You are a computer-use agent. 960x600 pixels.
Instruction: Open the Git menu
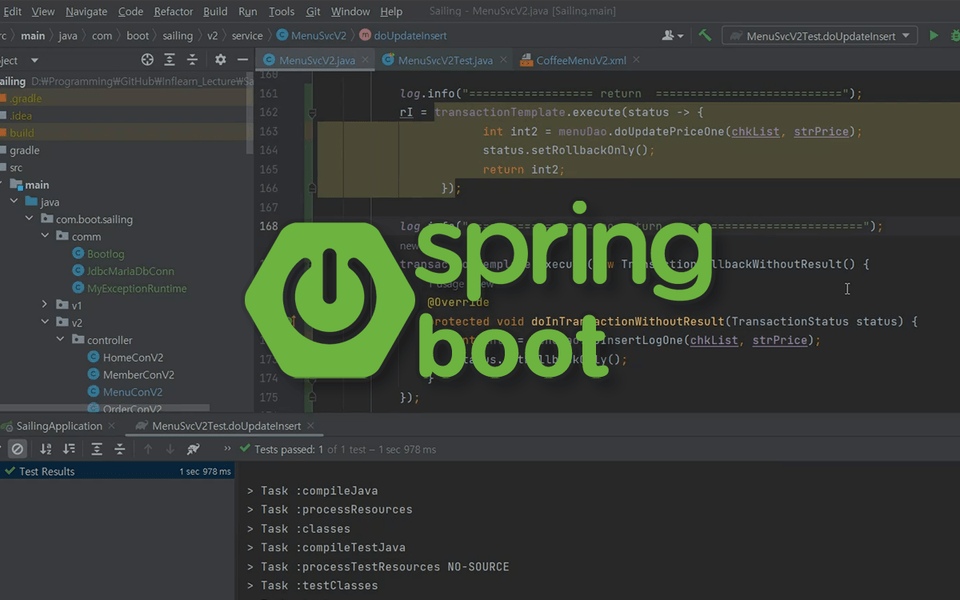[x=313, y=12]
